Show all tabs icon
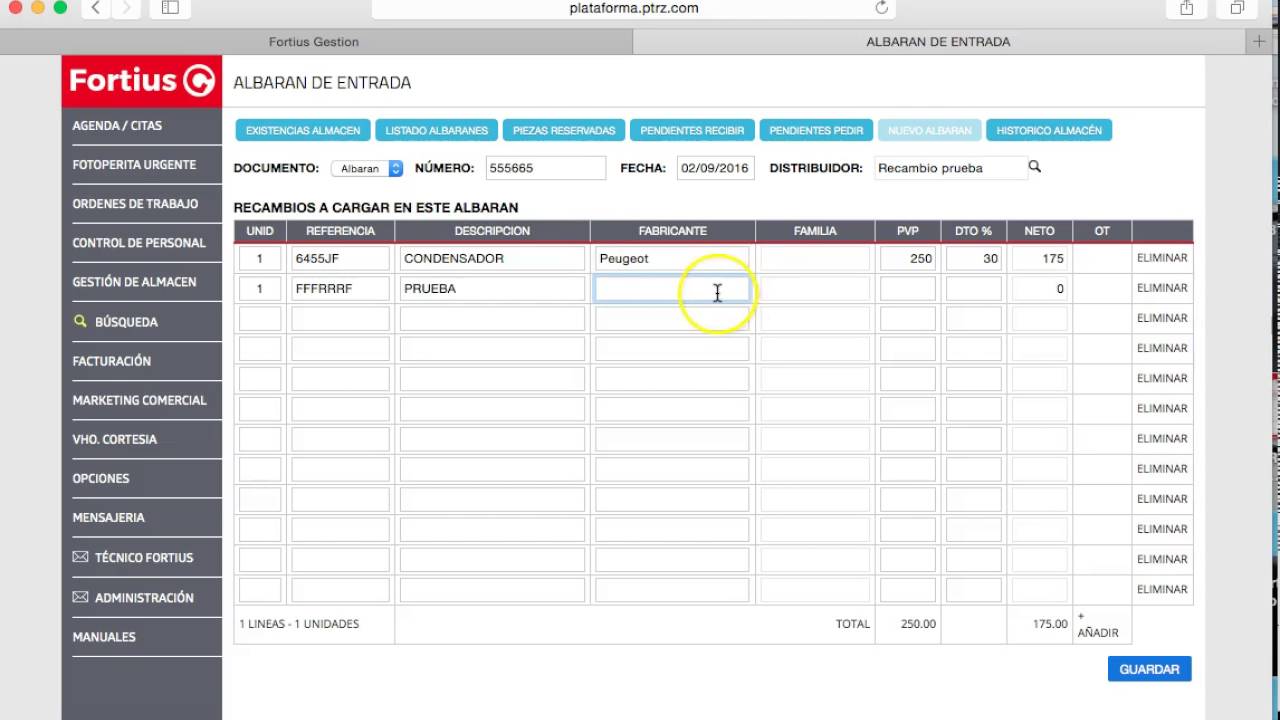This screenshot has width=1280, height=720. (1237, 8)
